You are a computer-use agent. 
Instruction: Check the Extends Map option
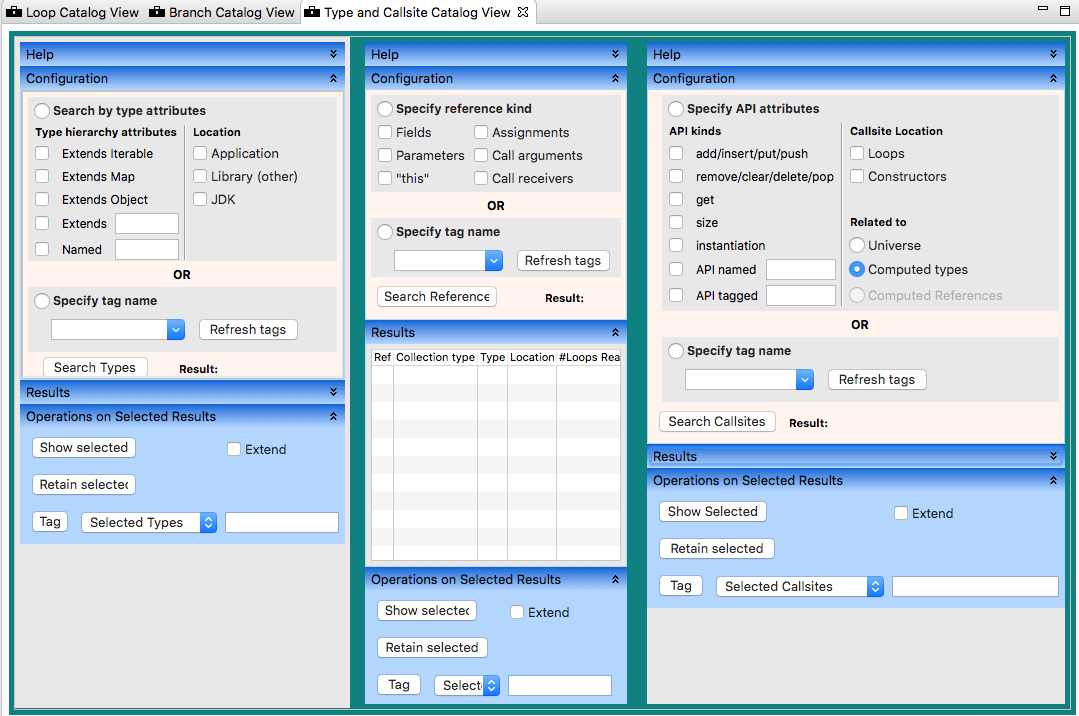coord(43,176)
